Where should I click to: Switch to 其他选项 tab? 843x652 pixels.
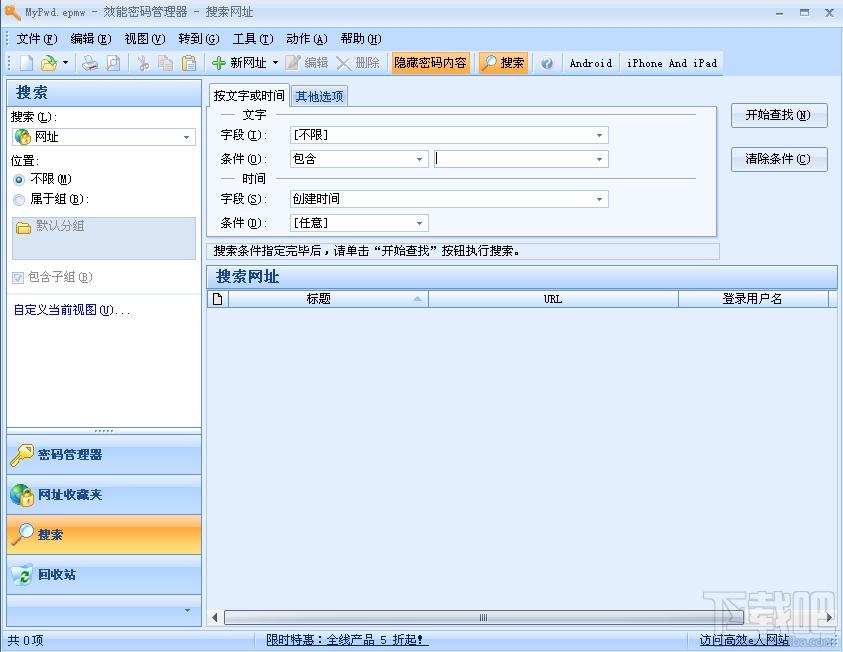tap(319, 96)
